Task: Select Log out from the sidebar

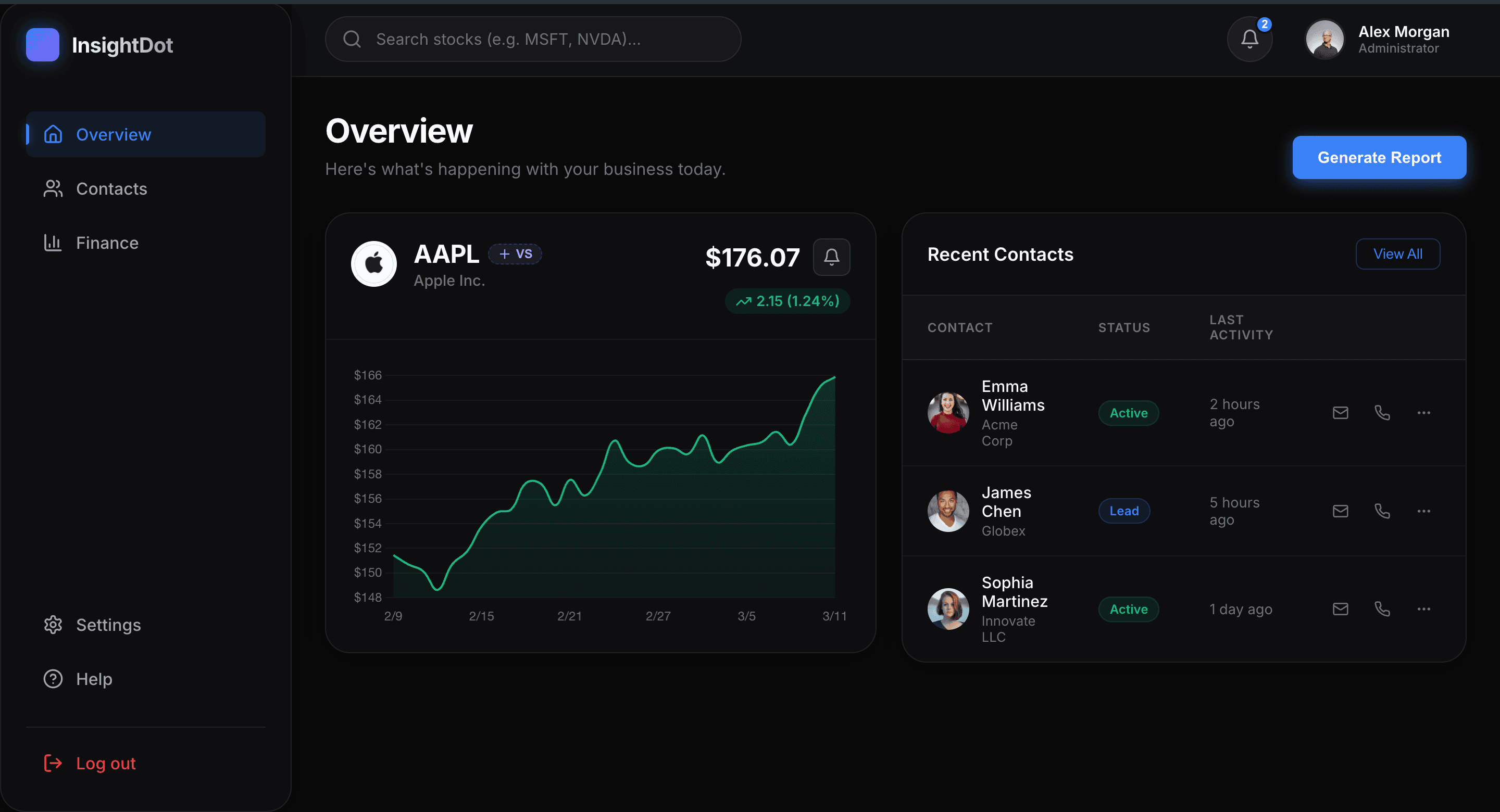Action: (x=105, y=763)
